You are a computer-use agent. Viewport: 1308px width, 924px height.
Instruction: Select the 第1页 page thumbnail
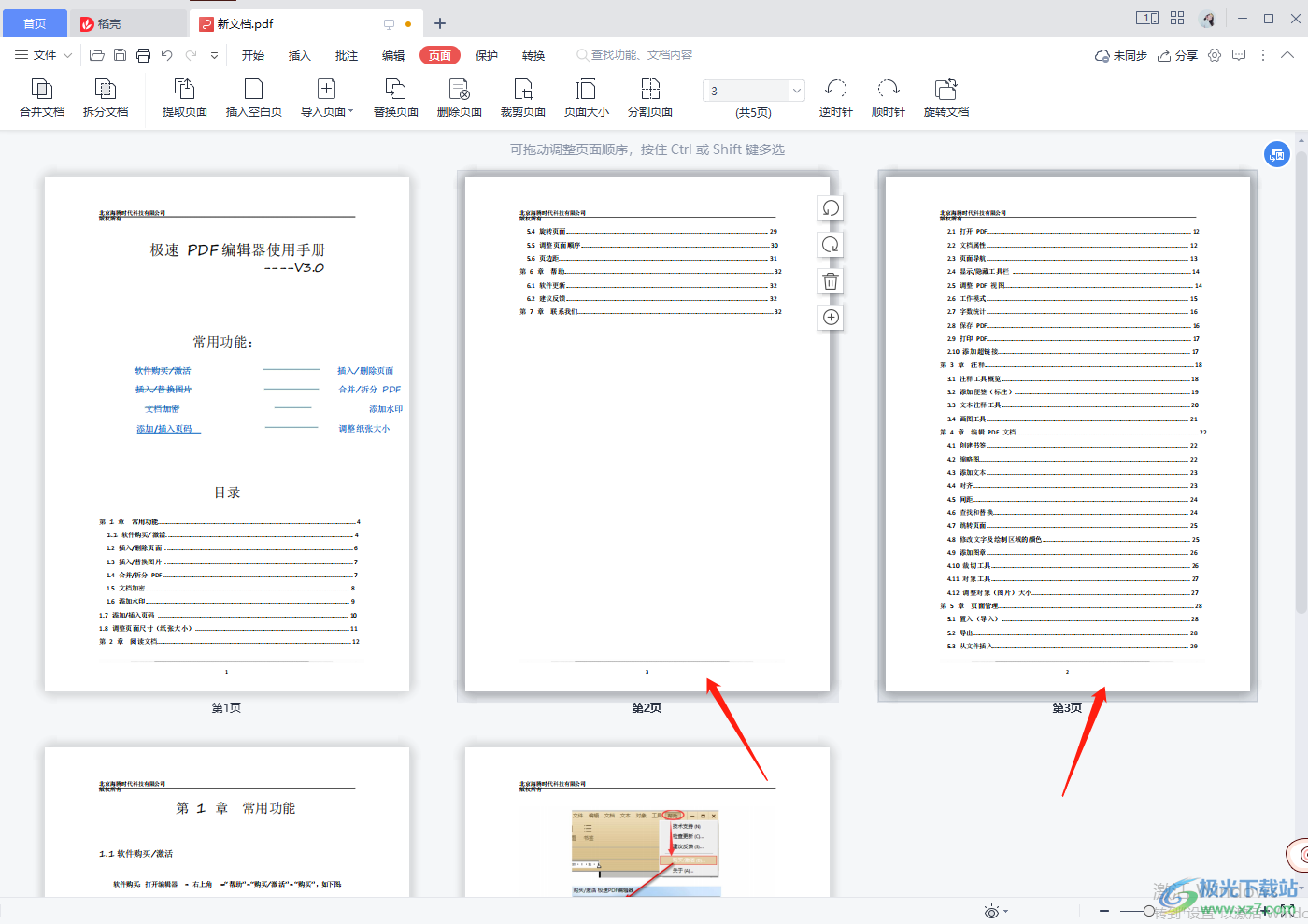(227, 434)
